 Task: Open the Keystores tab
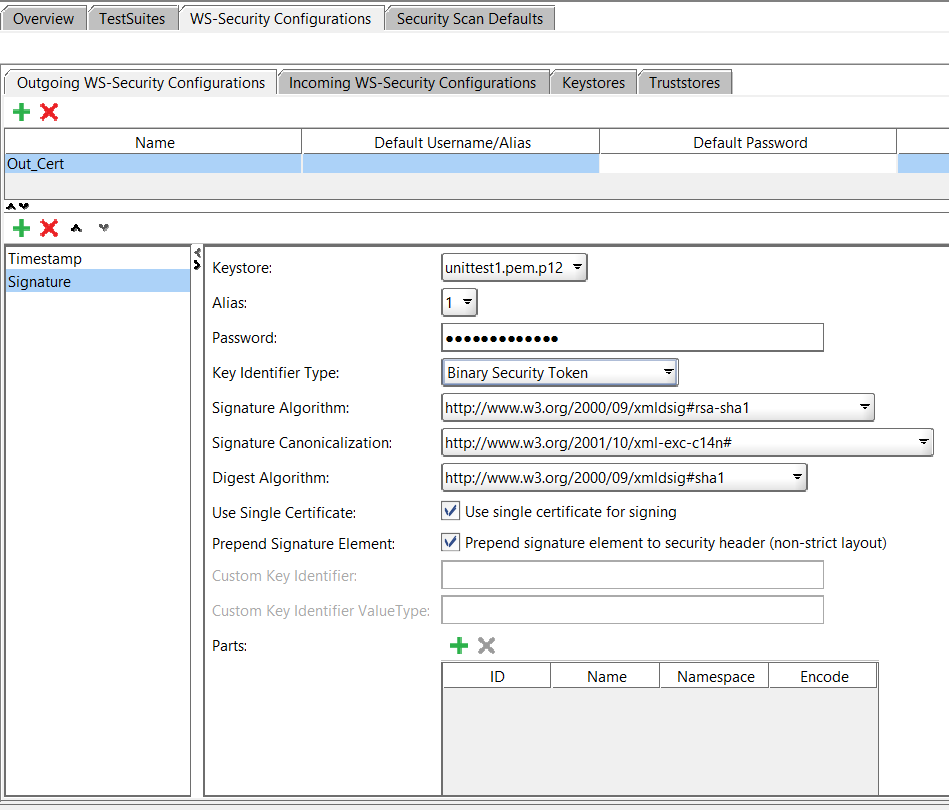[593, 83]
